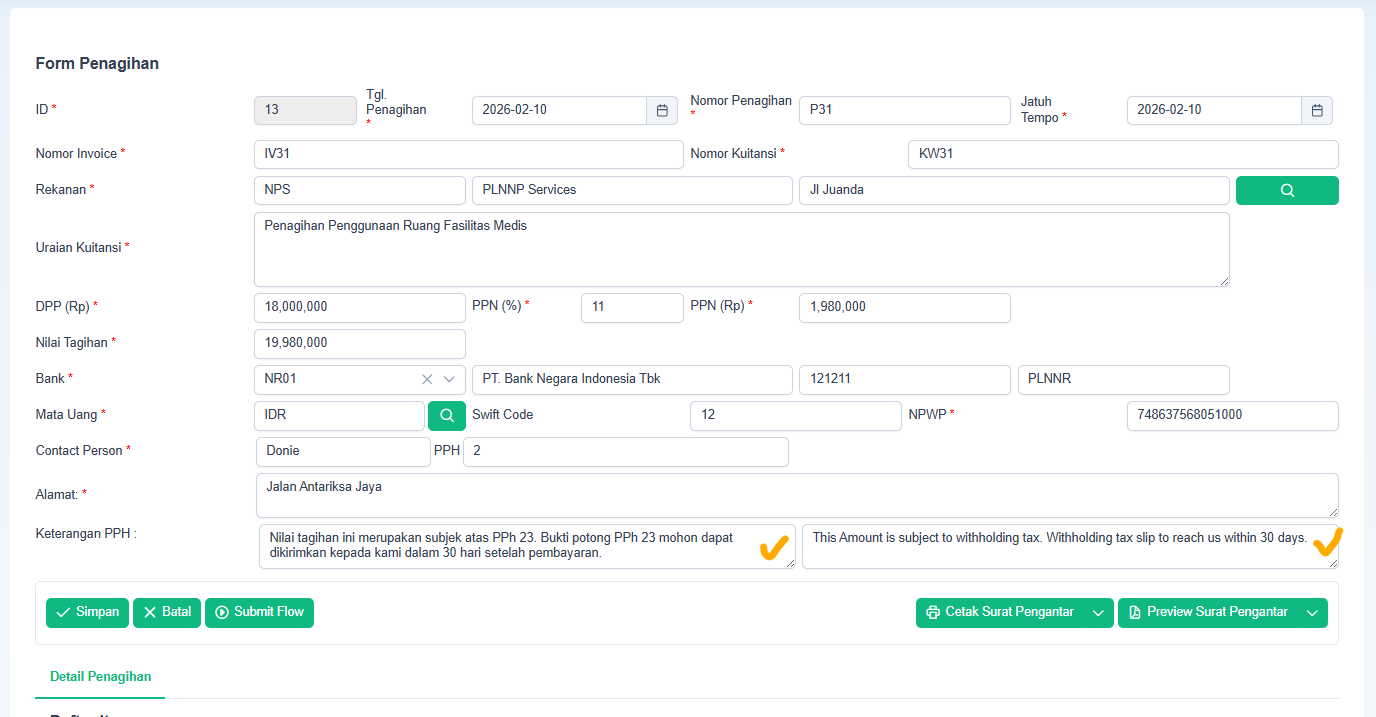Viewport: 1376px width, 717px height.
Task: Focus the Uraian Kuitansi text area
Action: [741, 249]
